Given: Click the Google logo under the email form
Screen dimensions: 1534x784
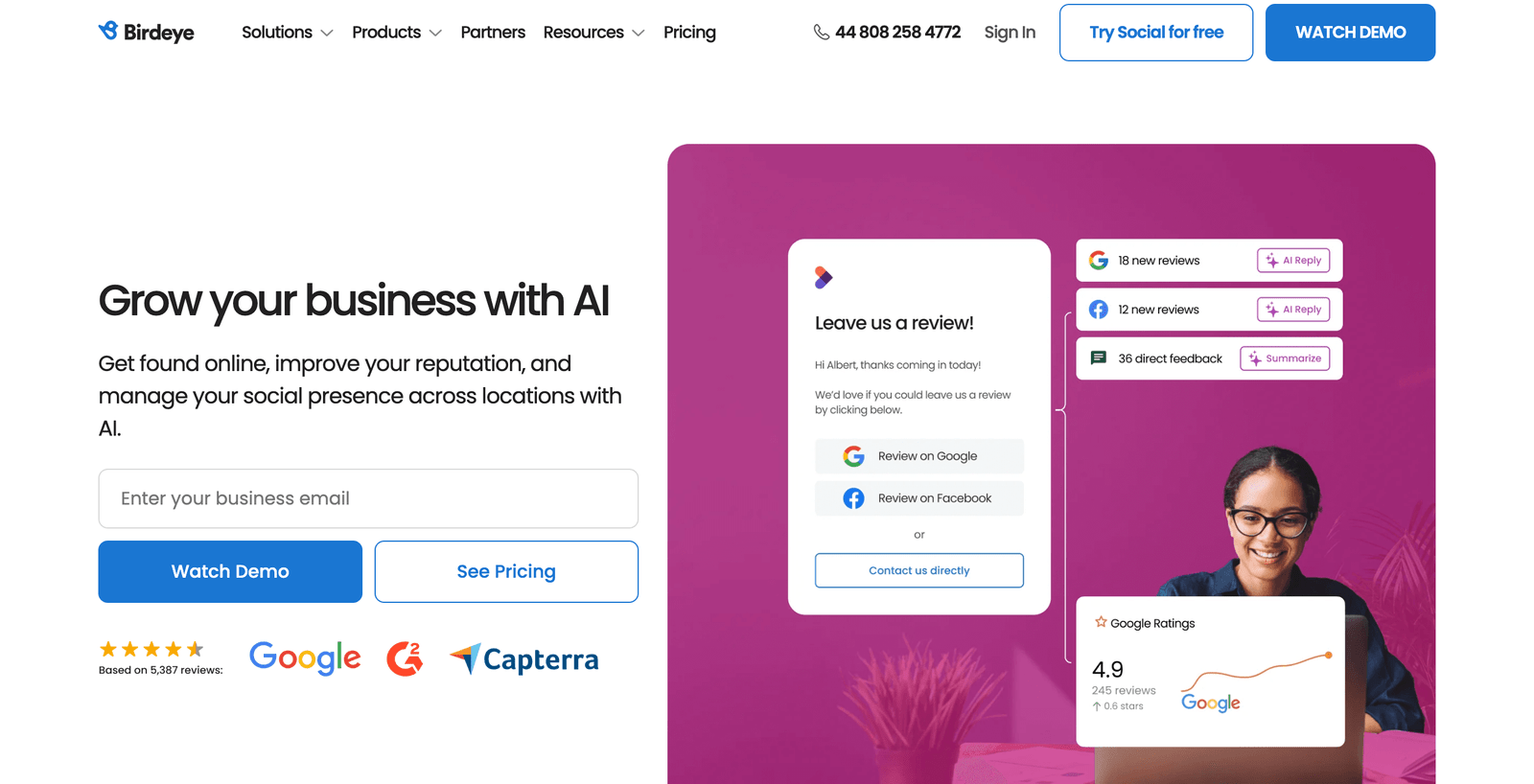Looking at the screenshot, I should point(305,658).
